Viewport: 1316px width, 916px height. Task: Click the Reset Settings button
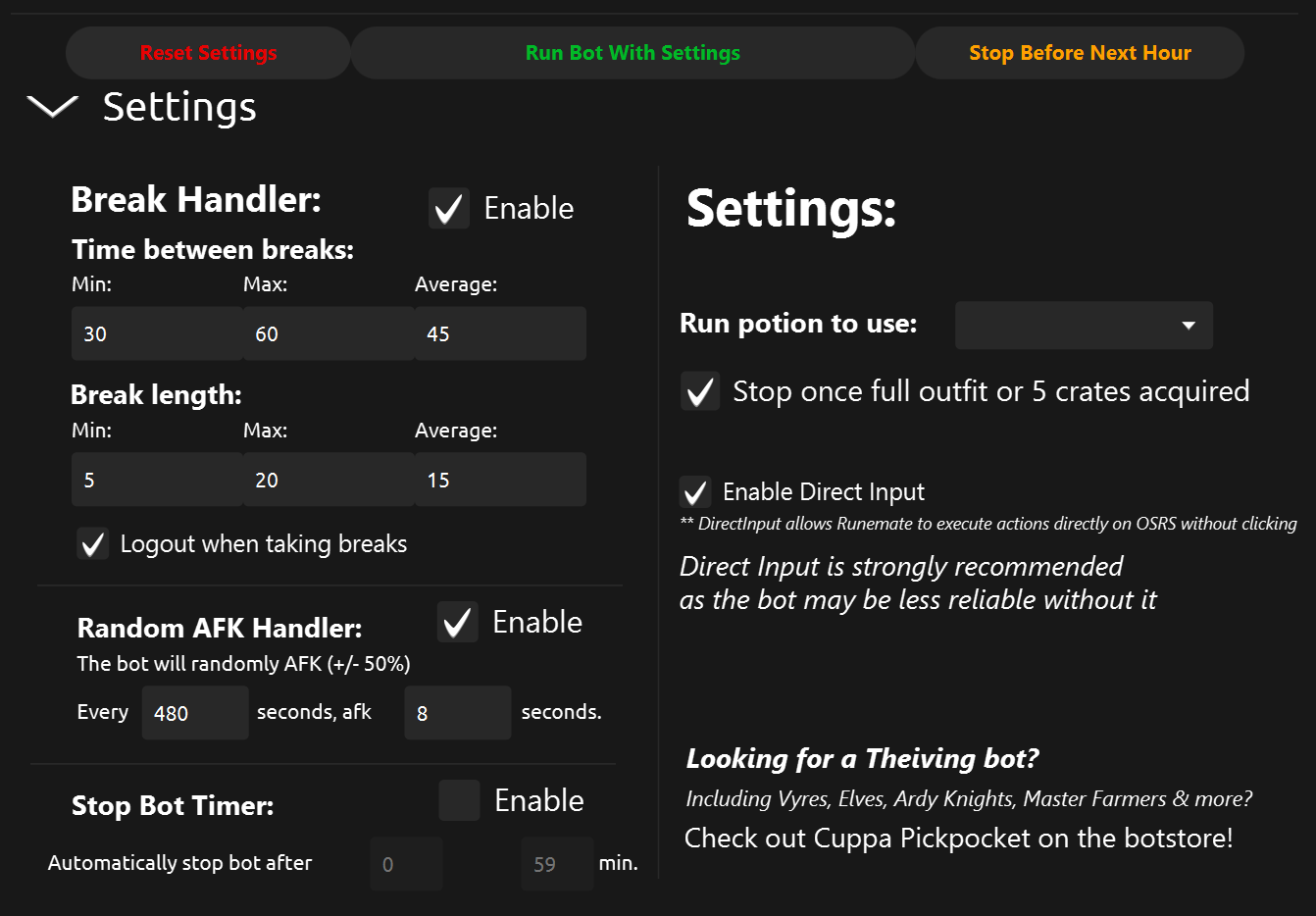[208, 53]
